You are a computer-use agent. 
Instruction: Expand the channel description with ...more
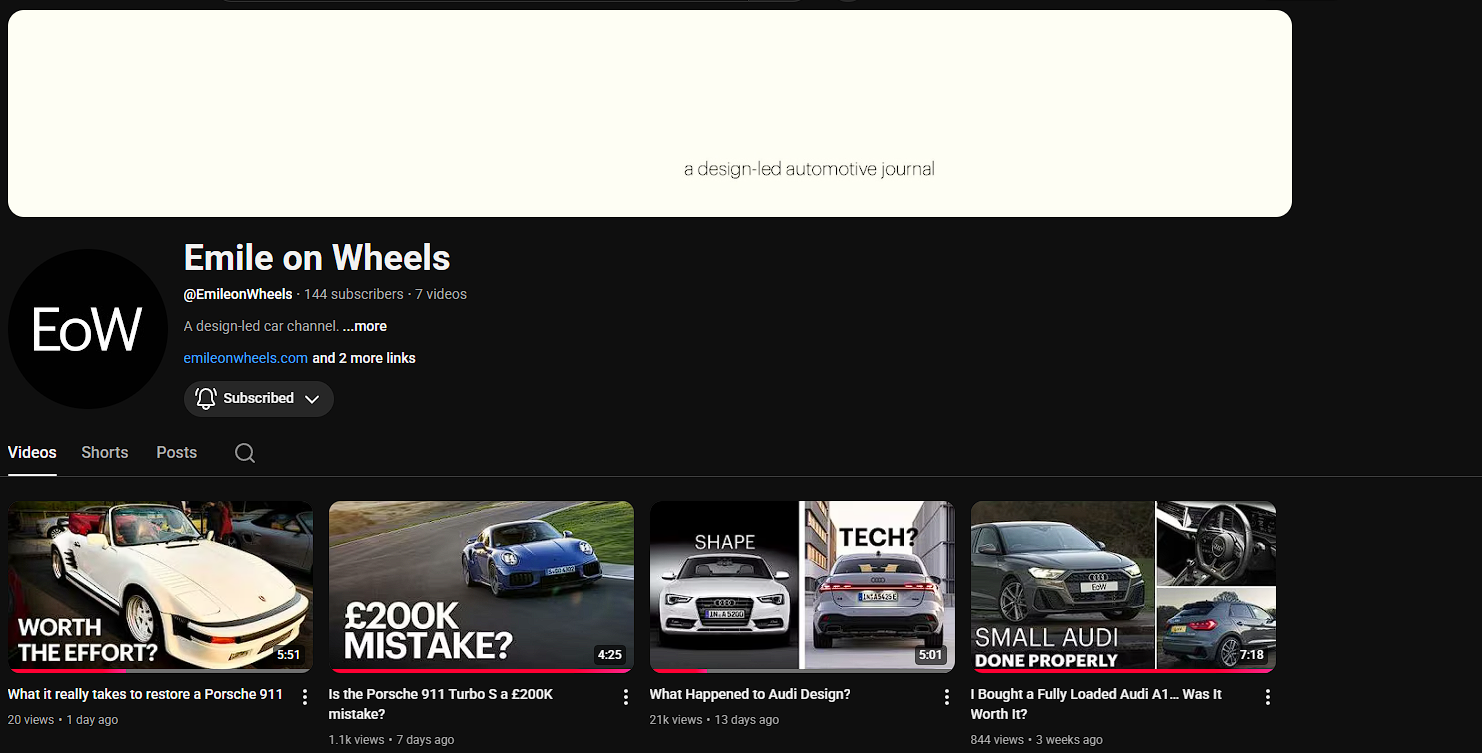coord(365,326)
